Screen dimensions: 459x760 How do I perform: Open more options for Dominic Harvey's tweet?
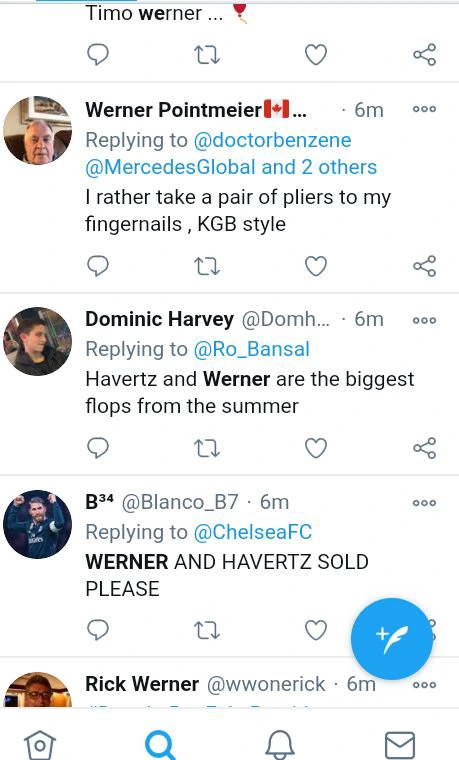click(x=424, y=320)
